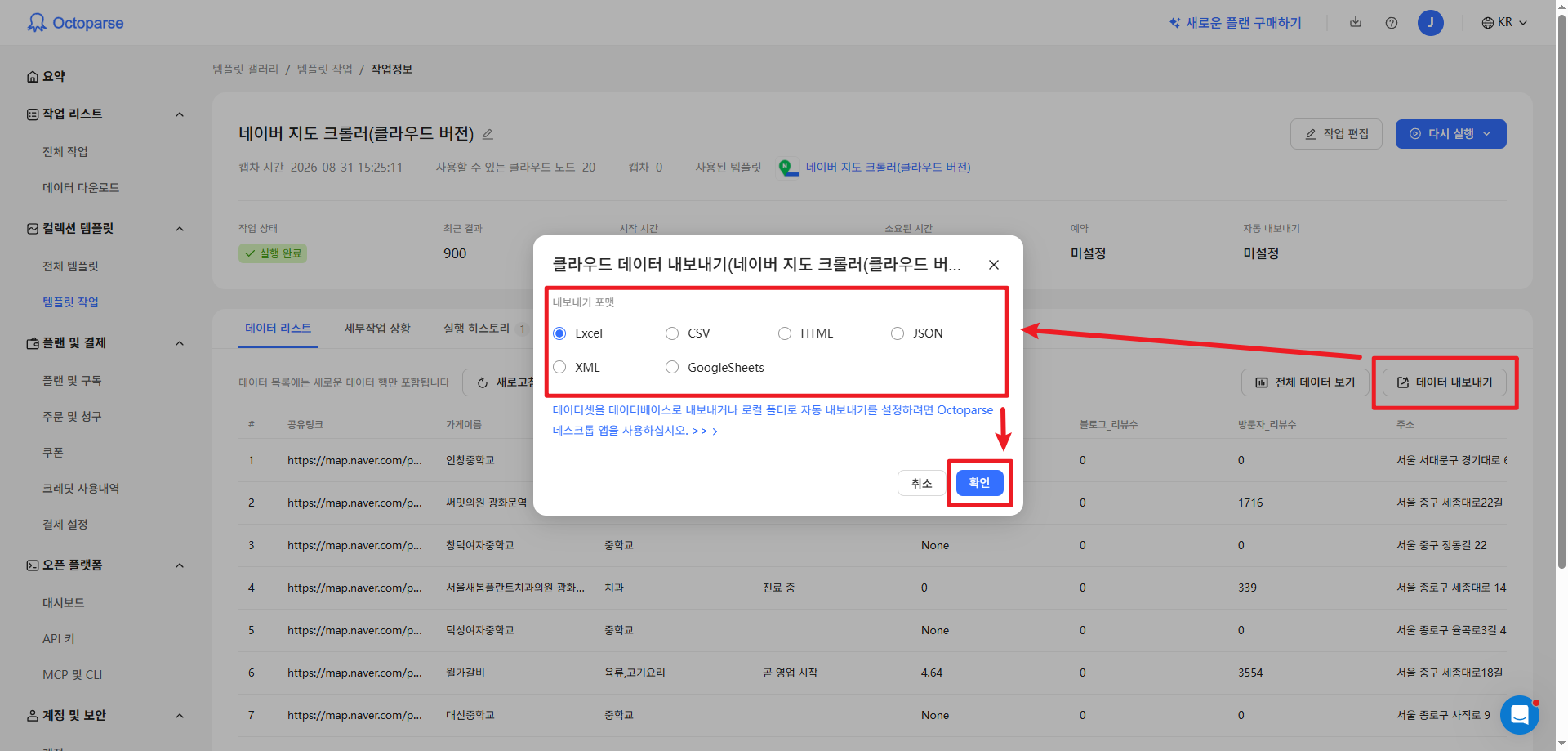
Task: Open the 네이버 지도 크롤러(클라우드 버전) template link
Action: tap(888, 168)
